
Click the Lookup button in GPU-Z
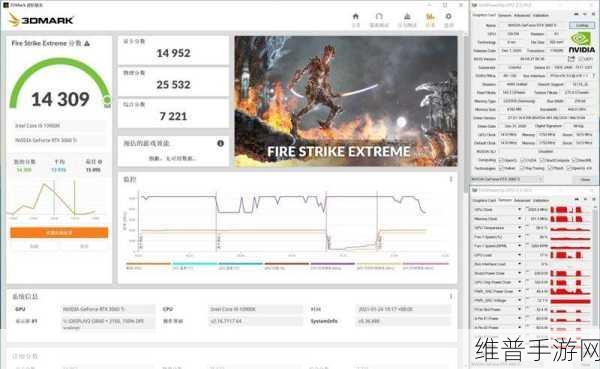pos(582,25)
